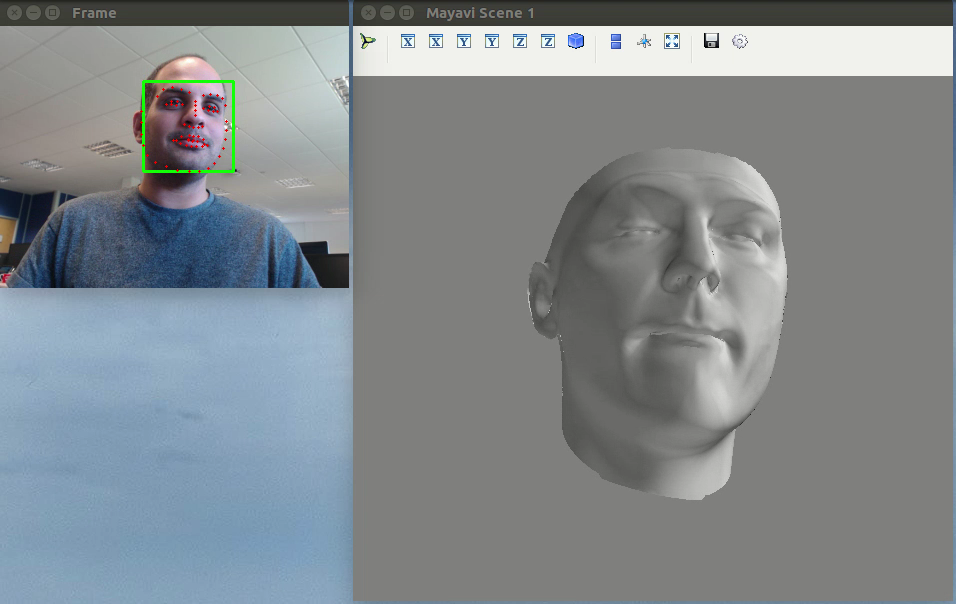Open scene configuration gear settings
The image size is (956, 604).
coord(740,41)
